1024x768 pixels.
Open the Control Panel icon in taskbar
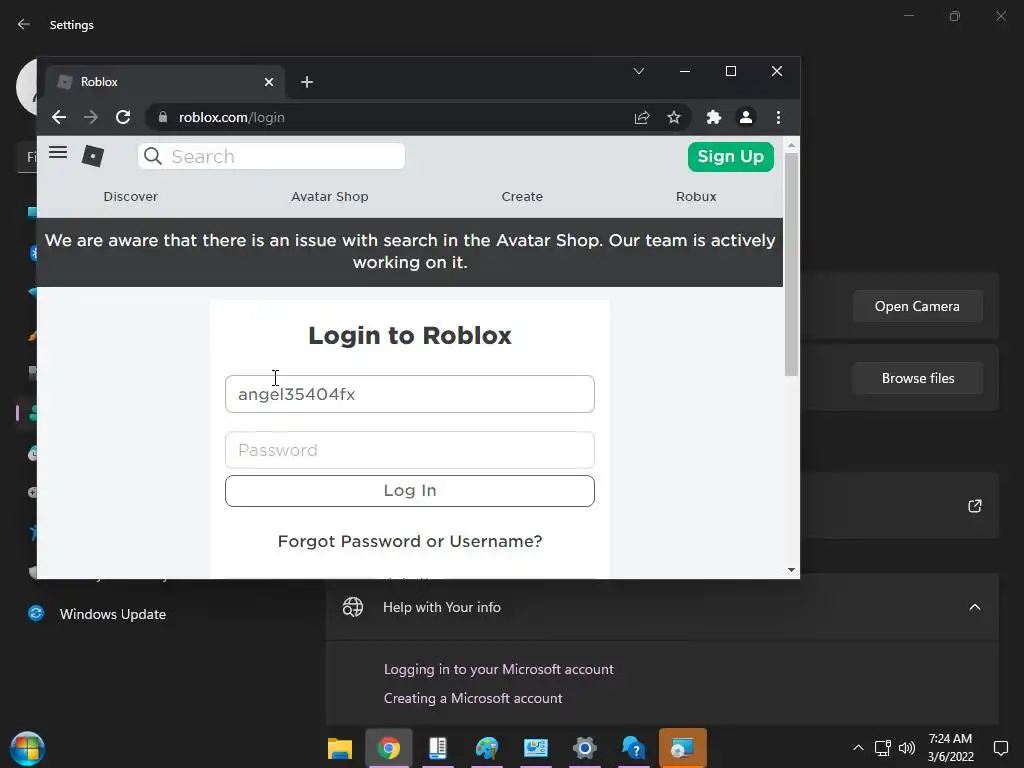(x=536, y=748)
